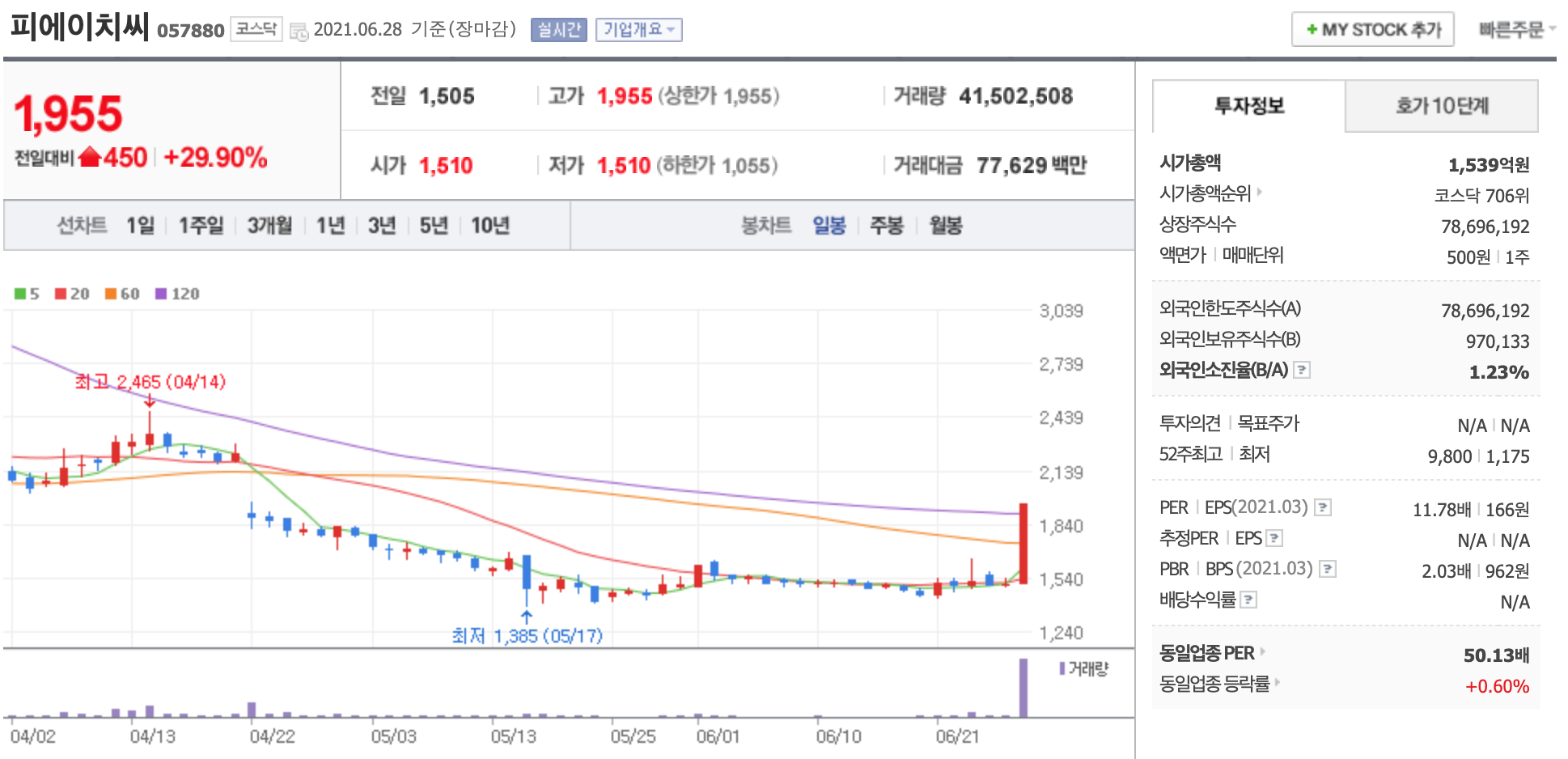Click the 04/22 date label on chart axis
The height and width of the screenshot is (759, 1568).
pyautogui.click(x=272, y=736)
